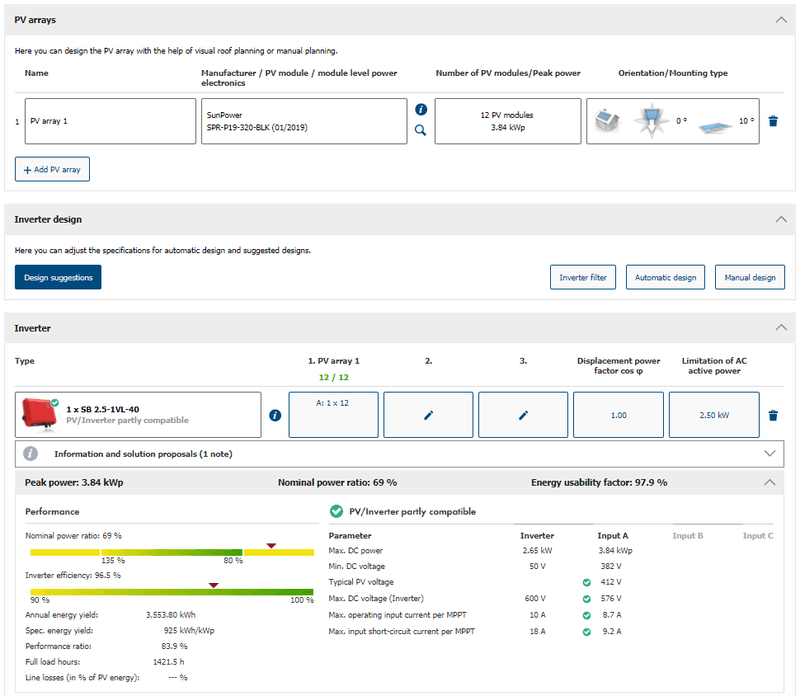Viewport: 800px width, 696px height.
Task: Collapse the peak power details panel
Action: [x=769, y=482]
